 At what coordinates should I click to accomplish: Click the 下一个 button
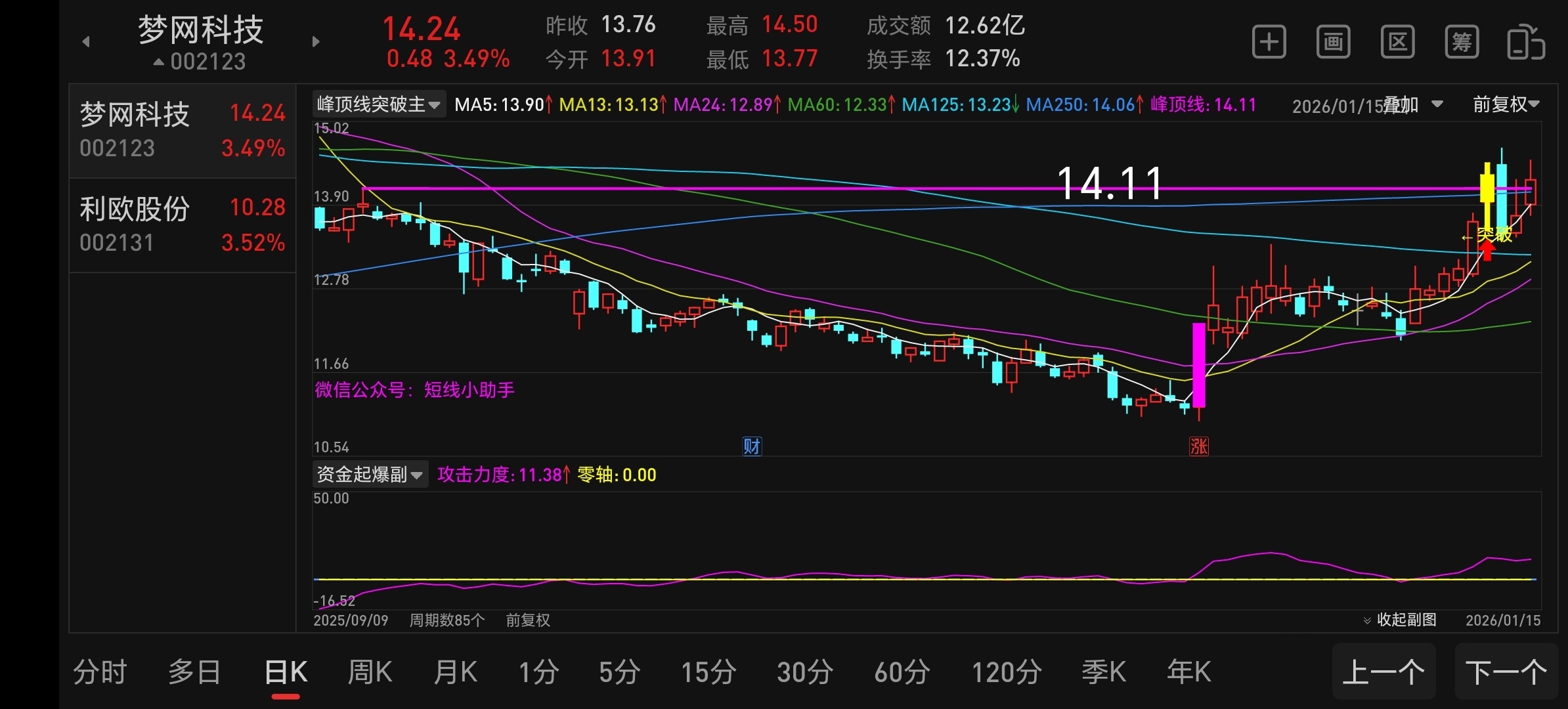pyautogui.click(x=1506, y=672)
